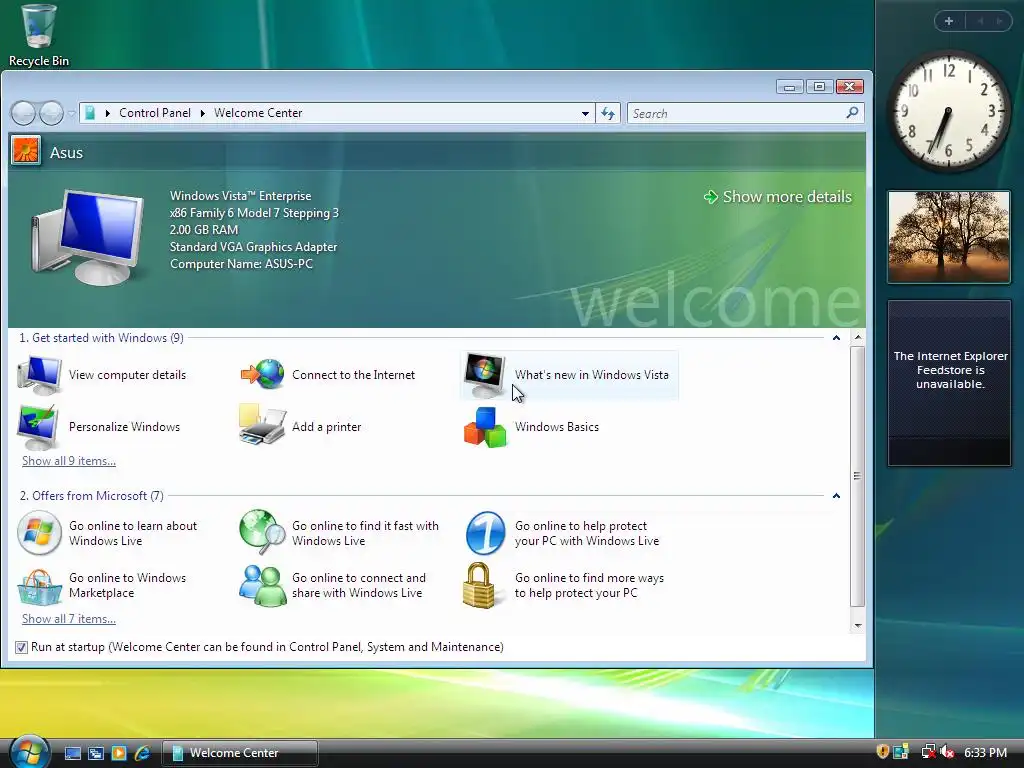Click the muted volume tray icon
Viewport: 1024px width, 768px height.
[x=947, y=752]
